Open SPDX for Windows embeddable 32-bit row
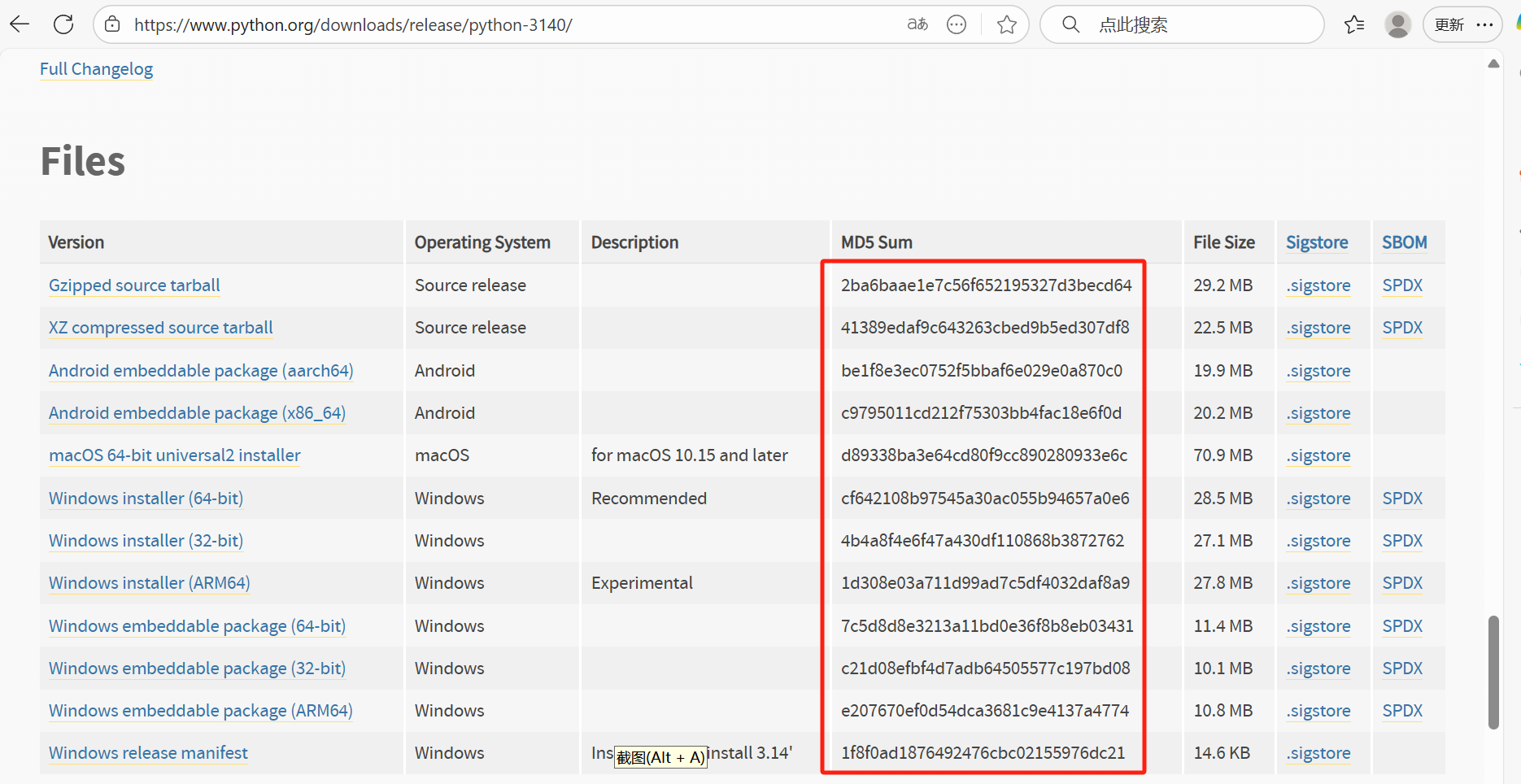Viewport: 1521px width, 784px height. point(1402,669)
